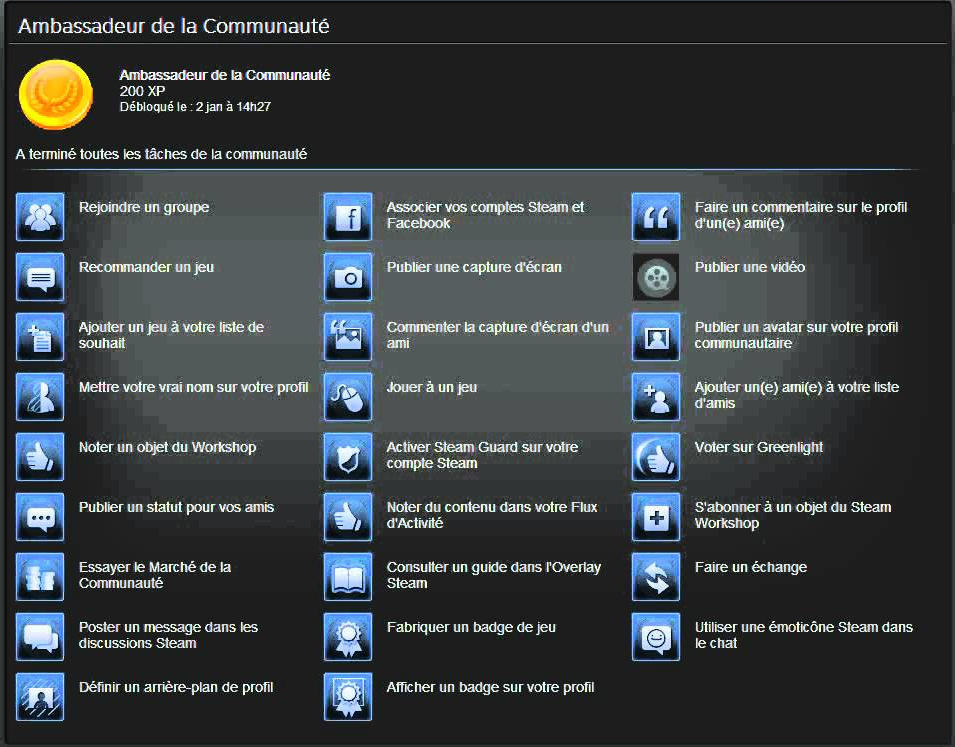Click A terminé toutes les tâches description
Screen dimensions: 955x747
(x=161, y=154)
